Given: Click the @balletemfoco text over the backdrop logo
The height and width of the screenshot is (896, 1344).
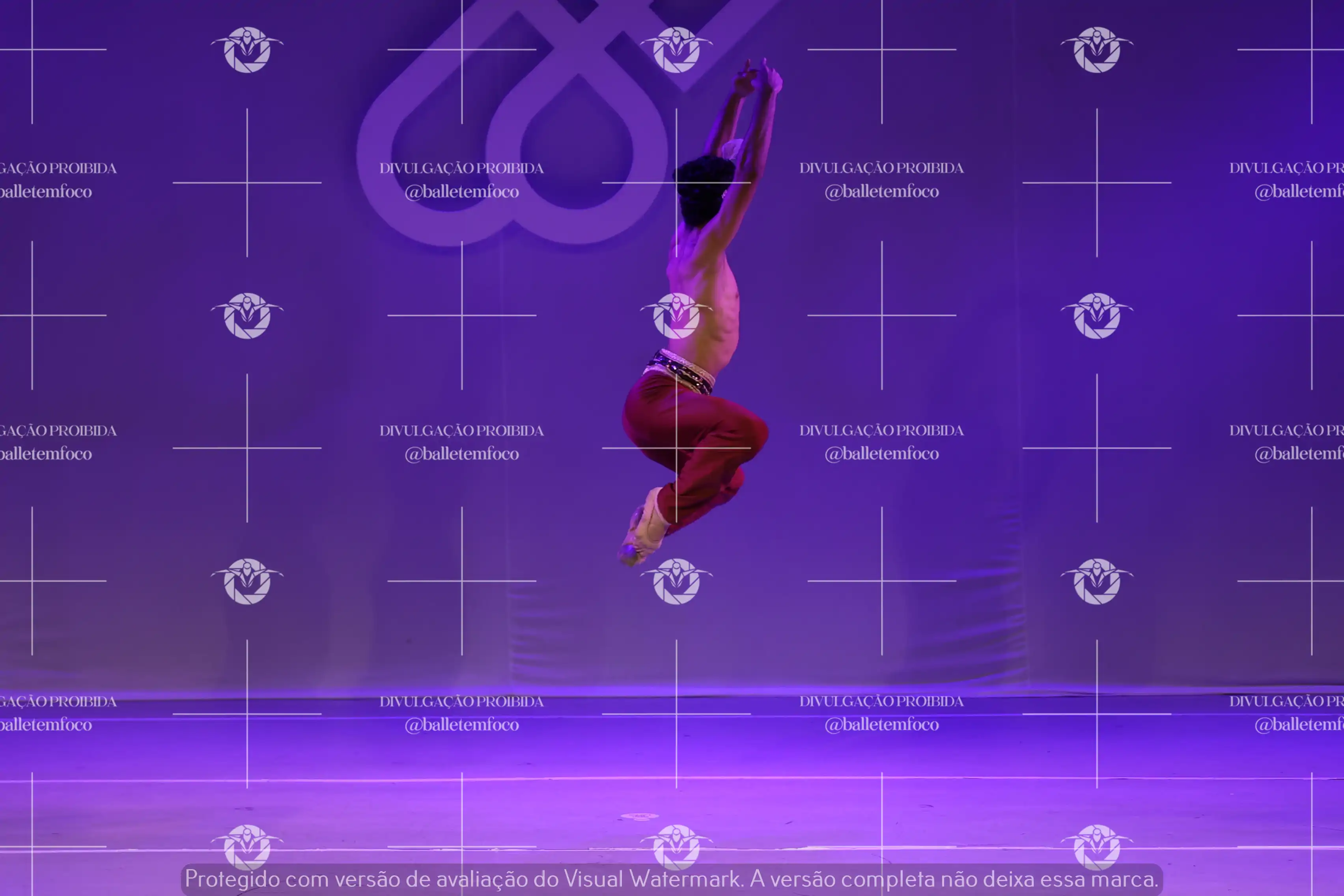Looking at the screenshot, I should pos(462,191).
